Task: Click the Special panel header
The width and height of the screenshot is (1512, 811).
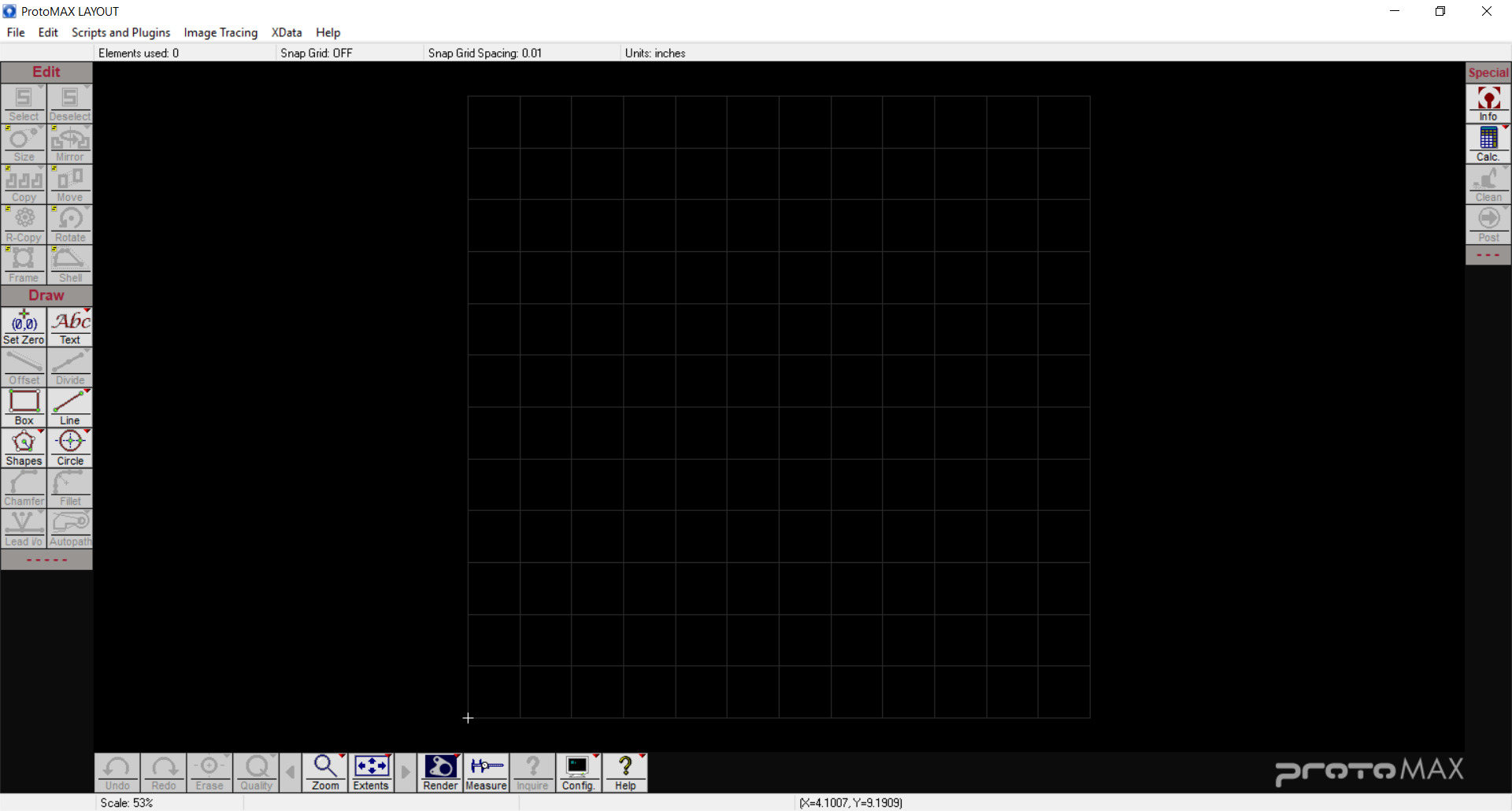Action: (x=1488, y=72)
